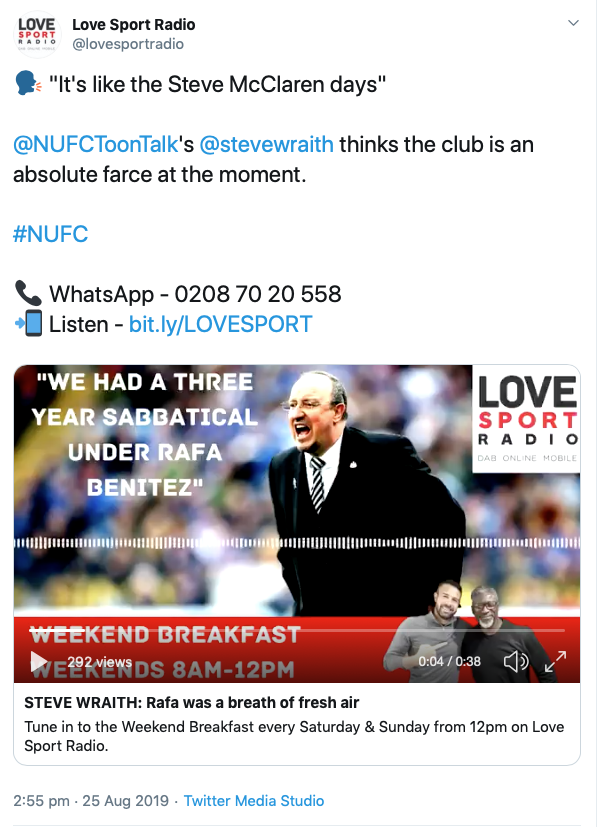
Task: Click the Love Sport Radio profile avatar
Action: [x=36, y=35]
